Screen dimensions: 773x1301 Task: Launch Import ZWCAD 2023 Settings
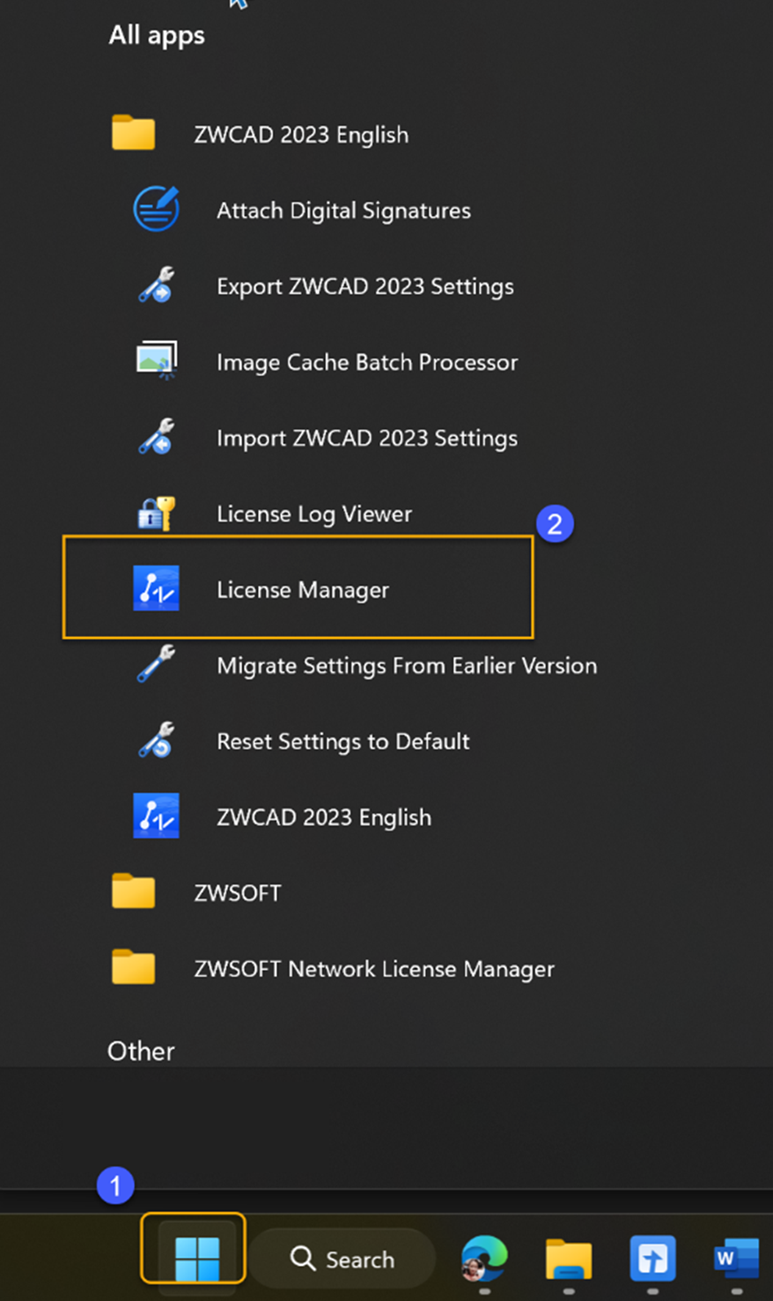pos(367,438)
